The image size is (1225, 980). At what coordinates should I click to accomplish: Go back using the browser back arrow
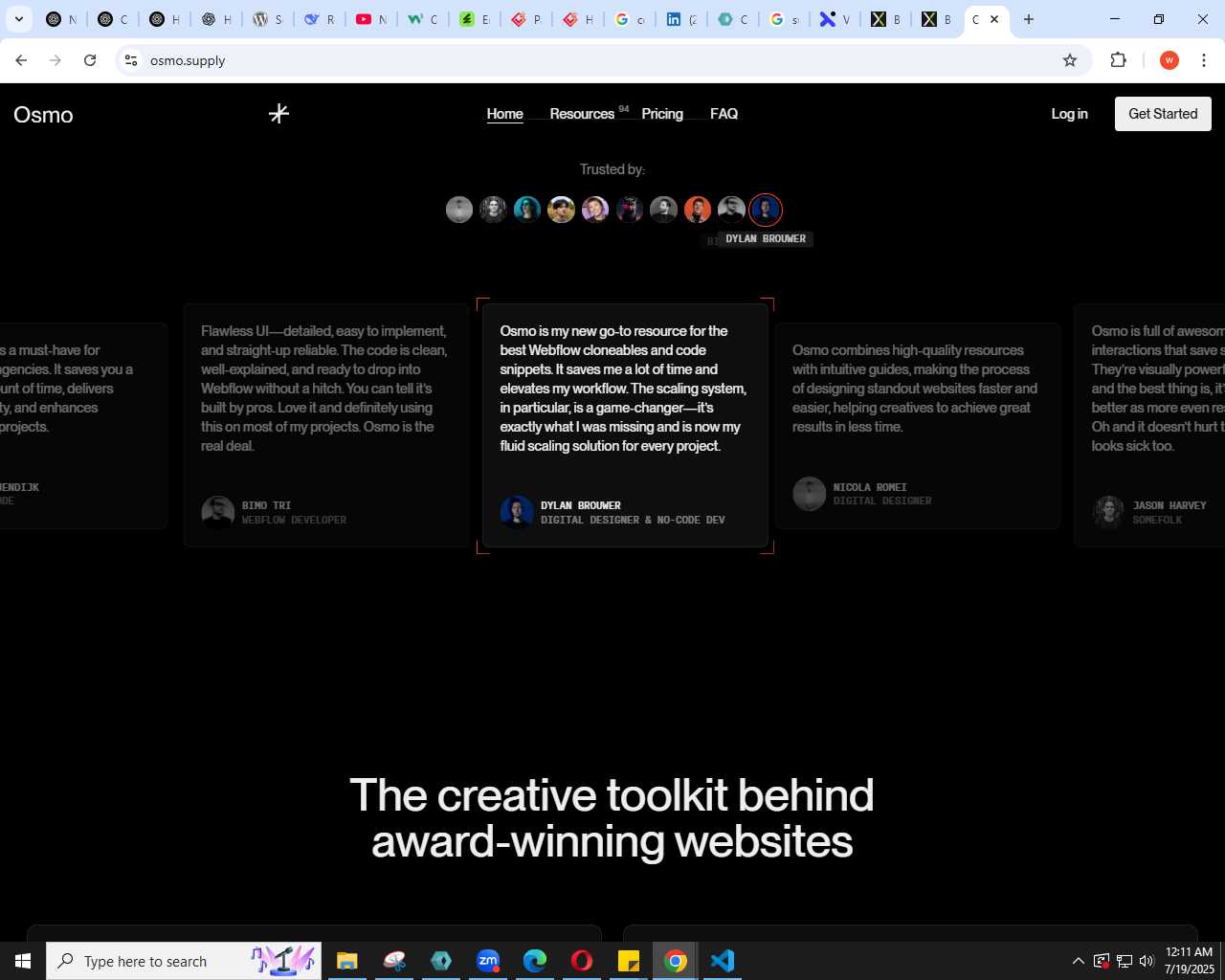click(x=21, y=60)
